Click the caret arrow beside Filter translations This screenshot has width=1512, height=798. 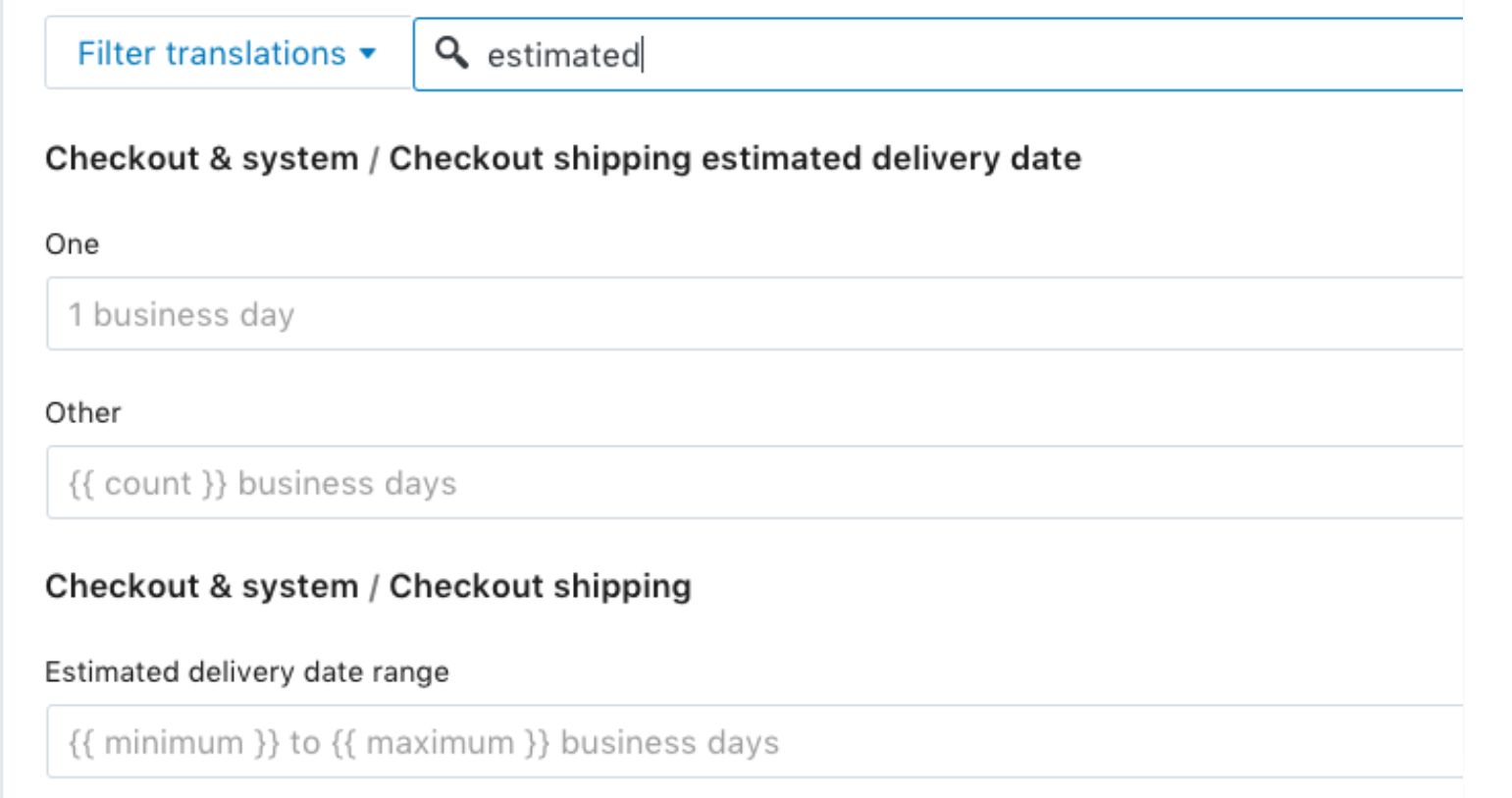[x=368, y=53]
